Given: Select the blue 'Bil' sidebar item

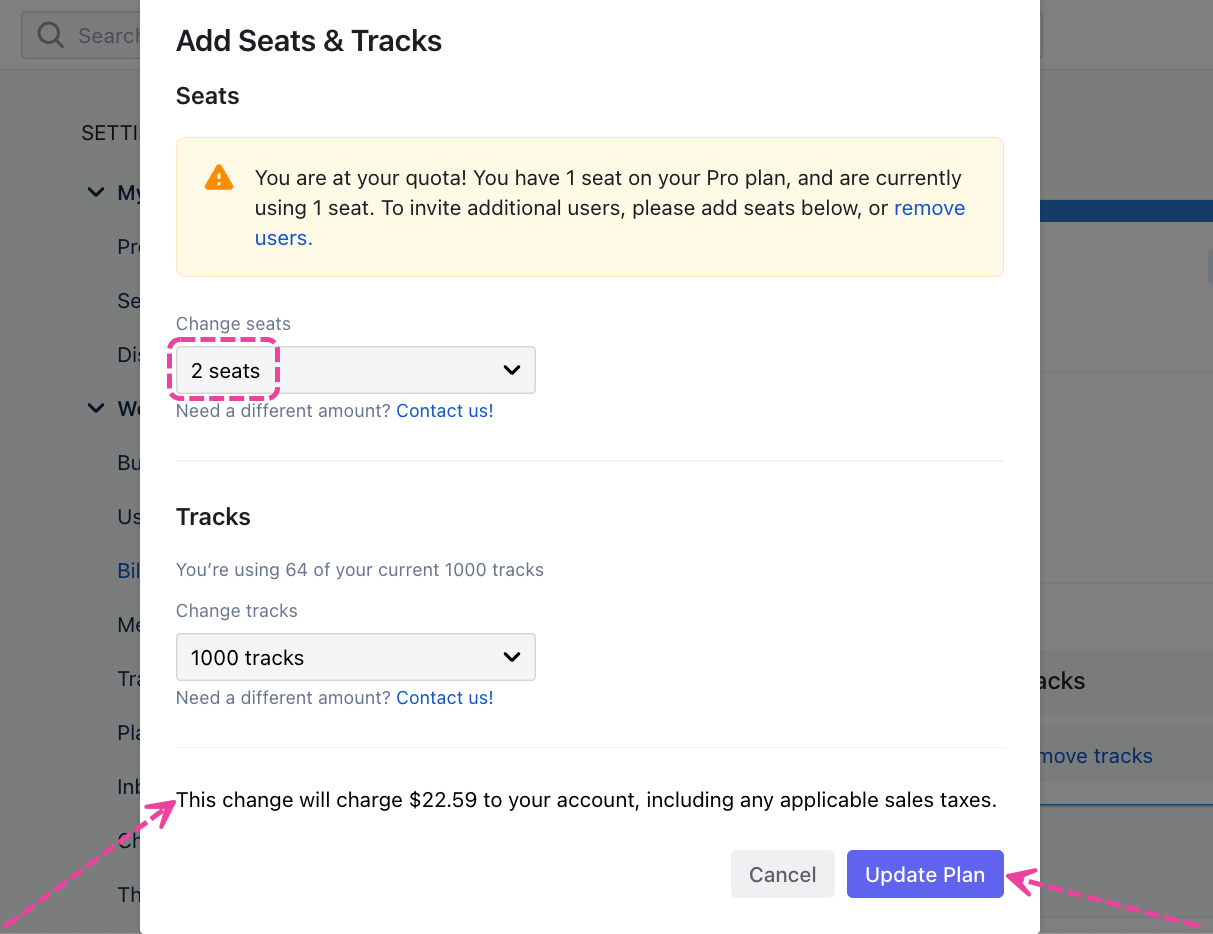Looking at the screenshot, I should pos(129,570).
